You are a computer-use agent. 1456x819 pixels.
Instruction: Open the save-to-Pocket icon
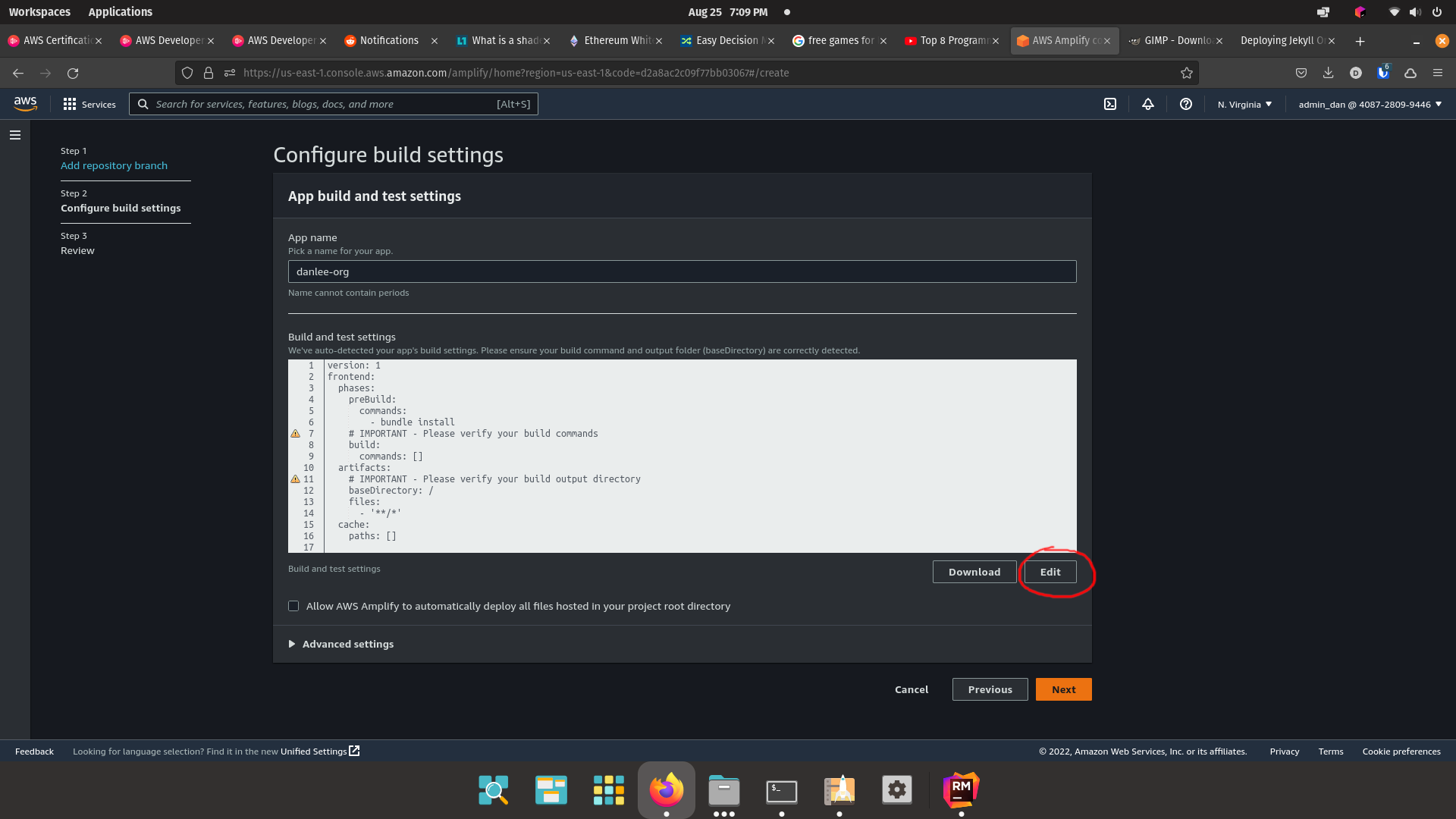click(x=1301, y=73)
